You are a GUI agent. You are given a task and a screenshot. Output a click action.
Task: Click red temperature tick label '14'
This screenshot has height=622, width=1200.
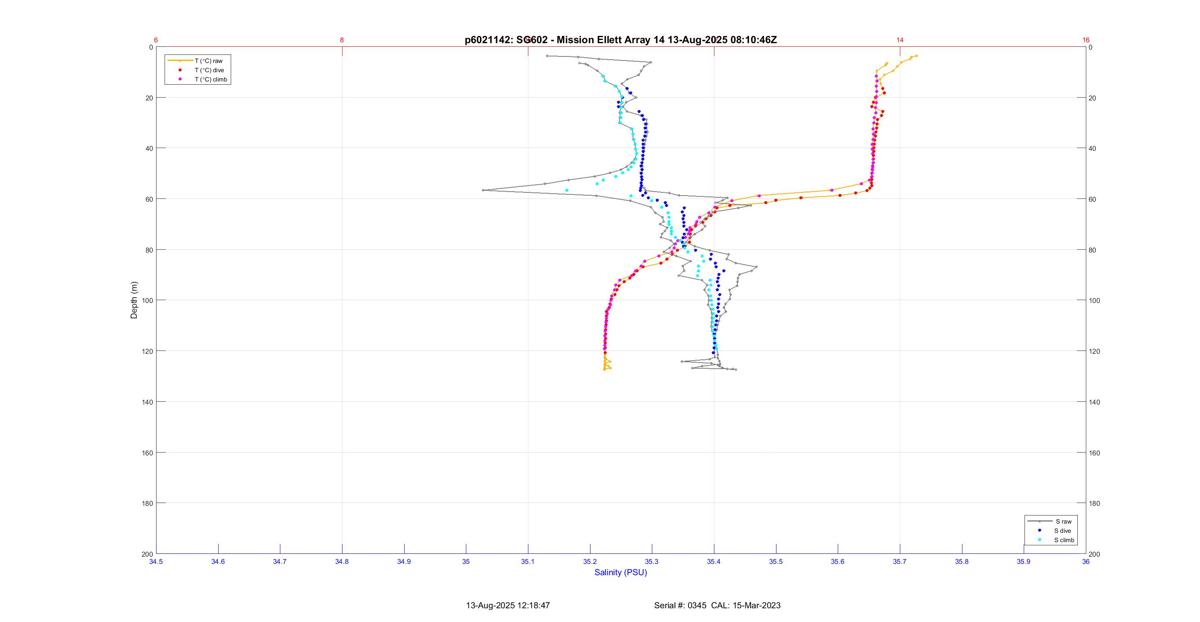point(900,40)
